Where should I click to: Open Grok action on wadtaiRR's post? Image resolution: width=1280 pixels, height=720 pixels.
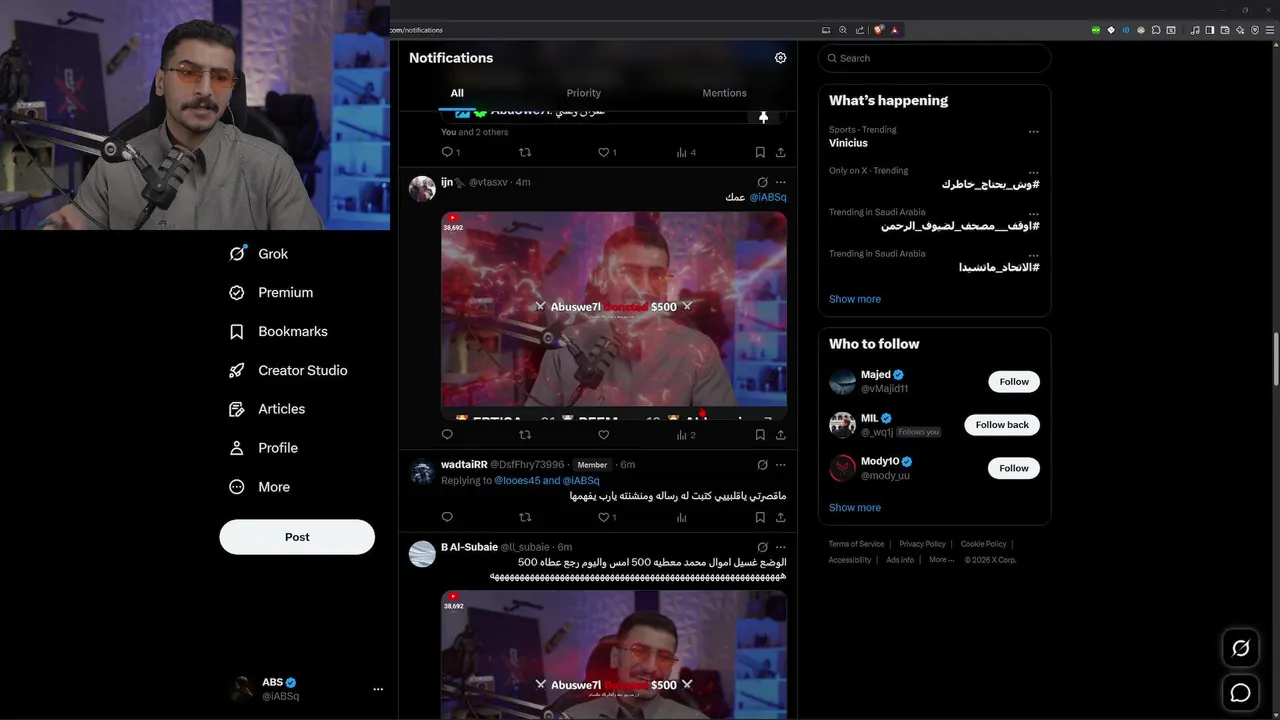(762, 465)
